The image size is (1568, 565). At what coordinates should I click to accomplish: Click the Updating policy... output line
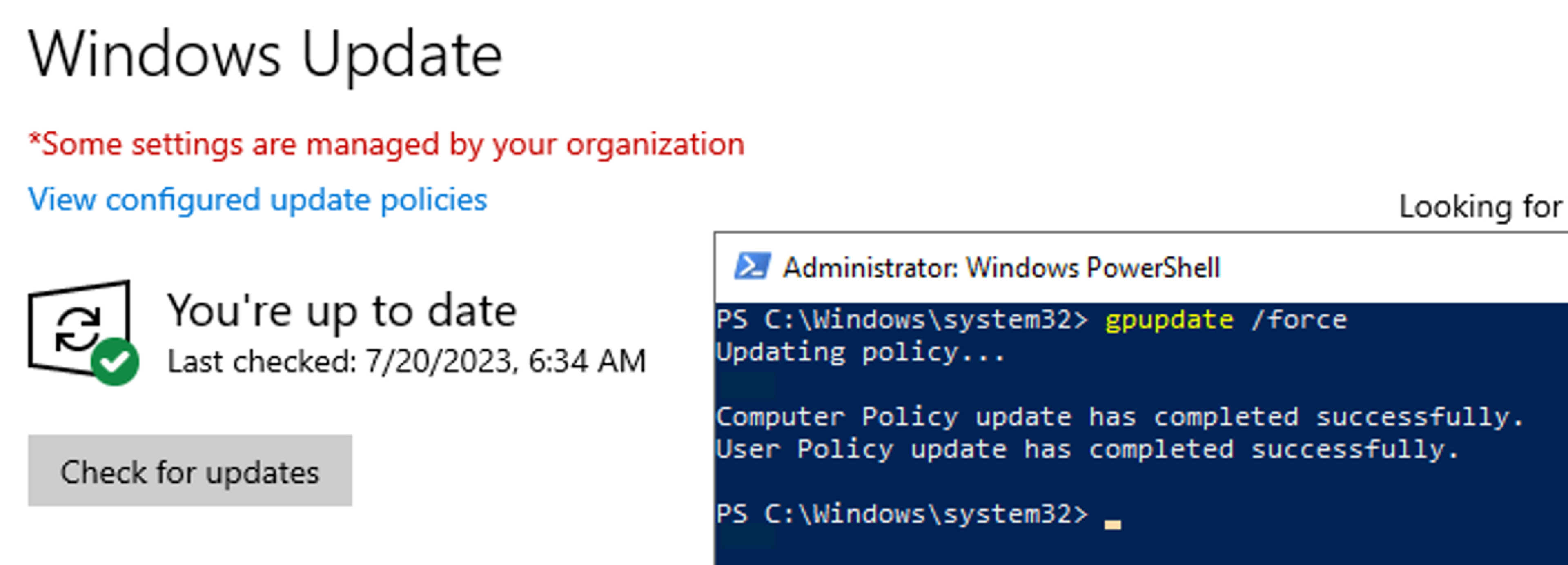[x=860, y=353]
